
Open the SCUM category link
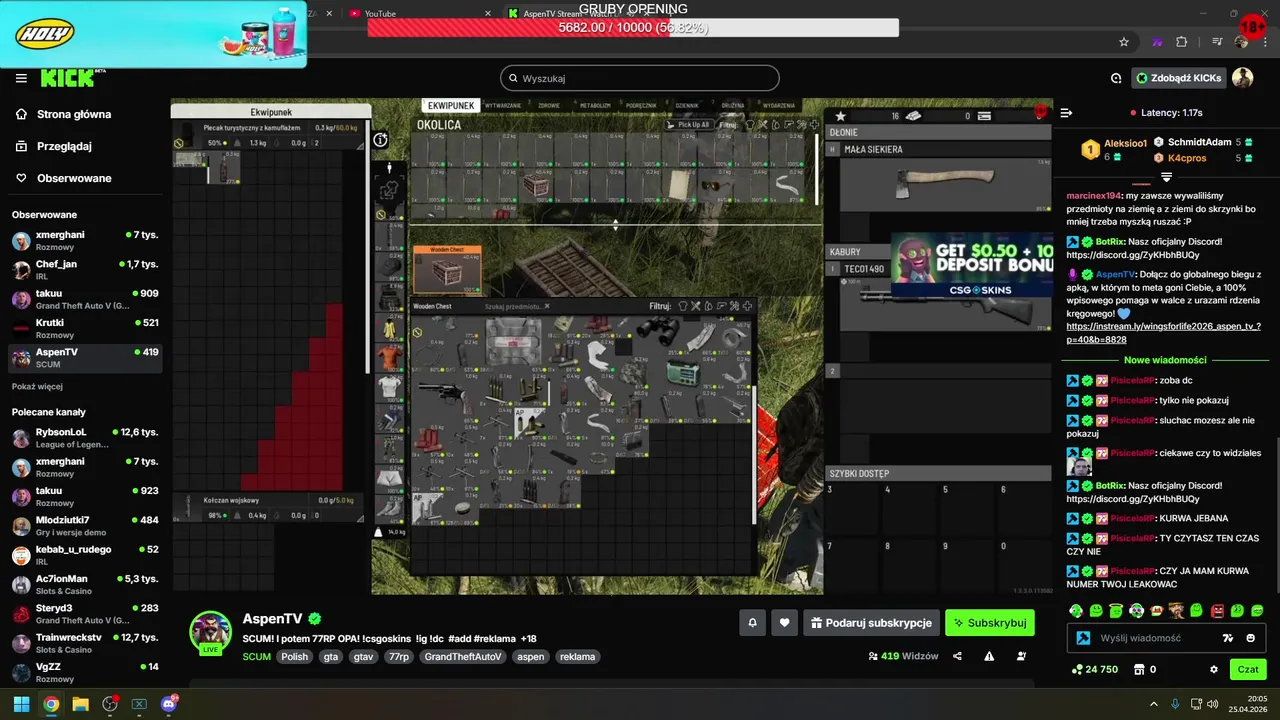[256, 657]
